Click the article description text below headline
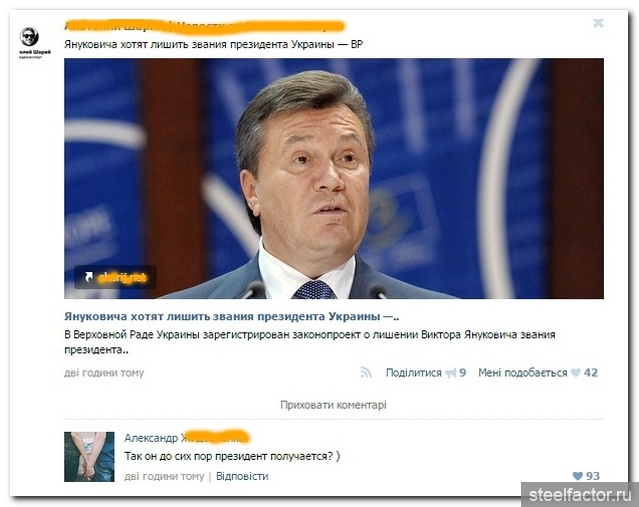Viewport: 639px width, 507px height. click(310, 342)
